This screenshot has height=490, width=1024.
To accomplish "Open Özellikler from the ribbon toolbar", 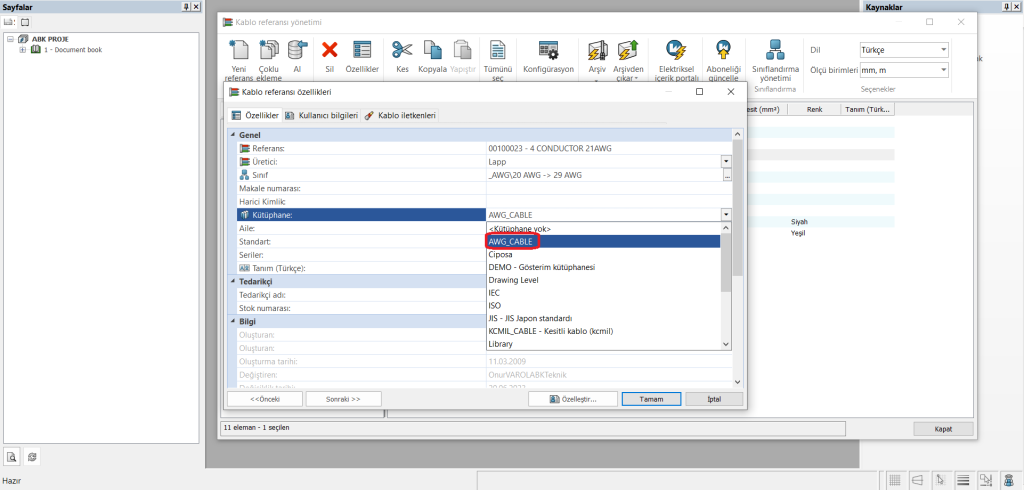I will point(361,50).
